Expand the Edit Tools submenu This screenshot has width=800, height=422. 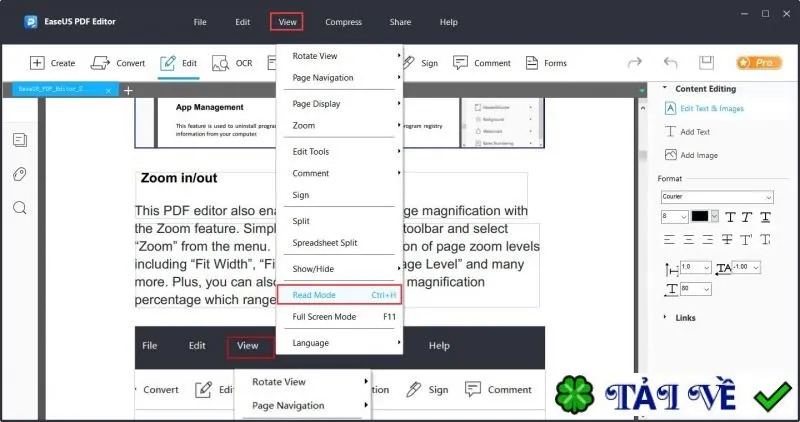point(340,152)
